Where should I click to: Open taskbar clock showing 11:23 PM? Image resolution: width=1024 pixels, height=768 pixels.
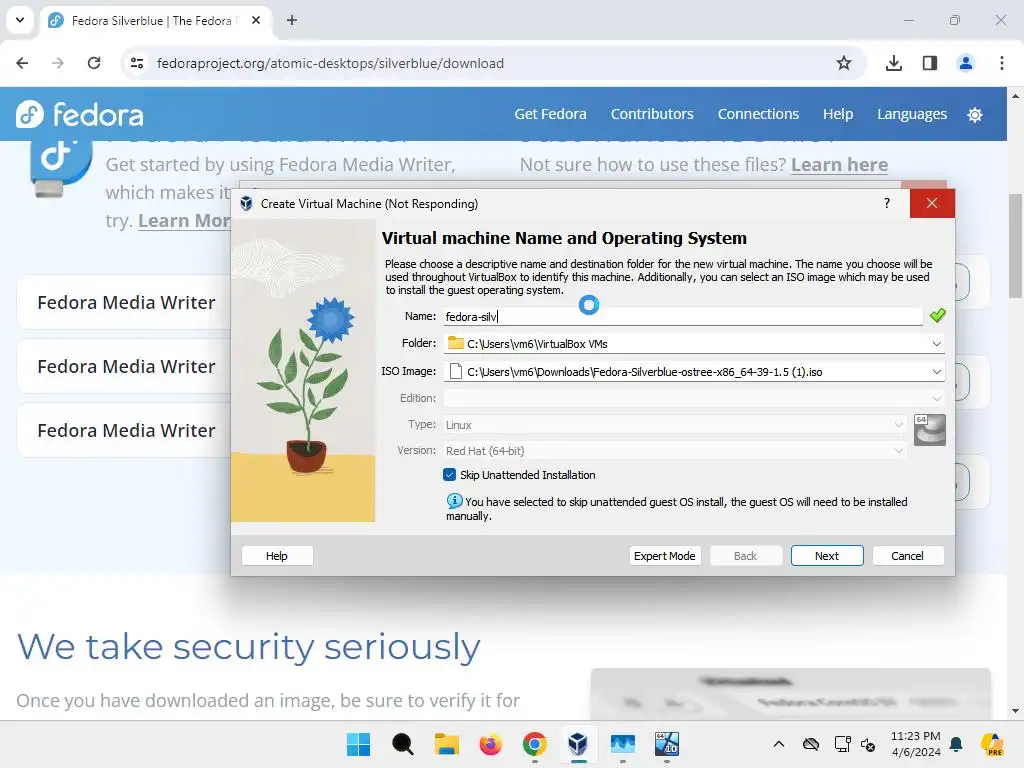click(916, 744)
